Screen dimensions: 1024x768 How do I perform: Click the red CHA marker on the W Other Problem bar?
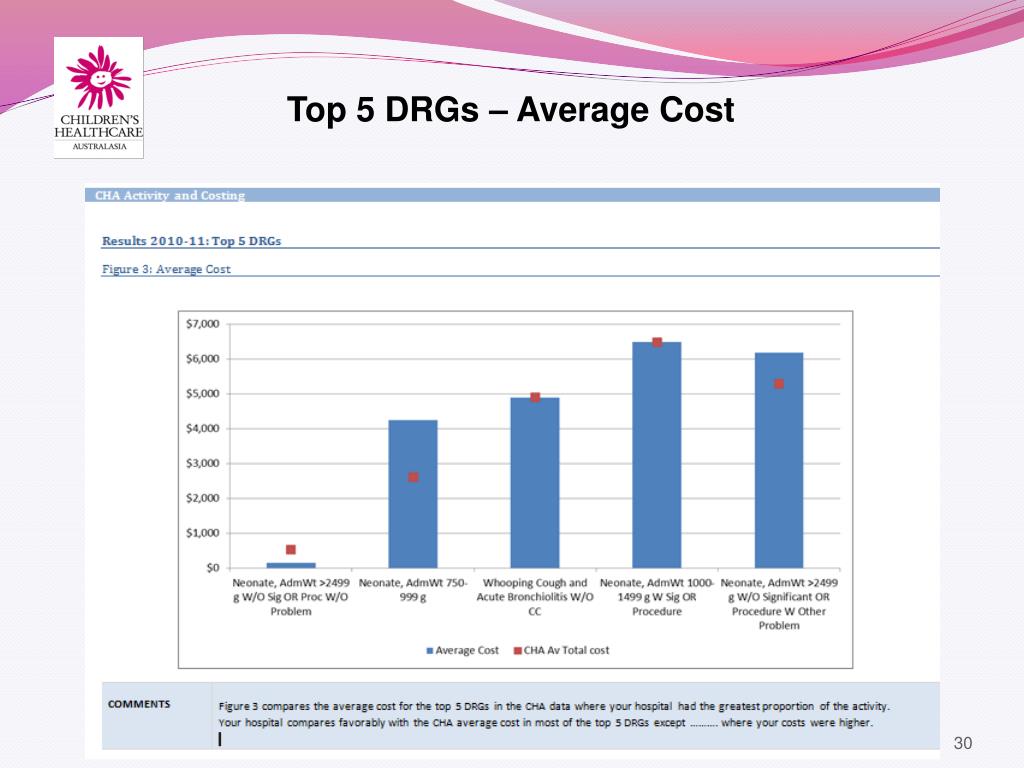pos(779,384)
